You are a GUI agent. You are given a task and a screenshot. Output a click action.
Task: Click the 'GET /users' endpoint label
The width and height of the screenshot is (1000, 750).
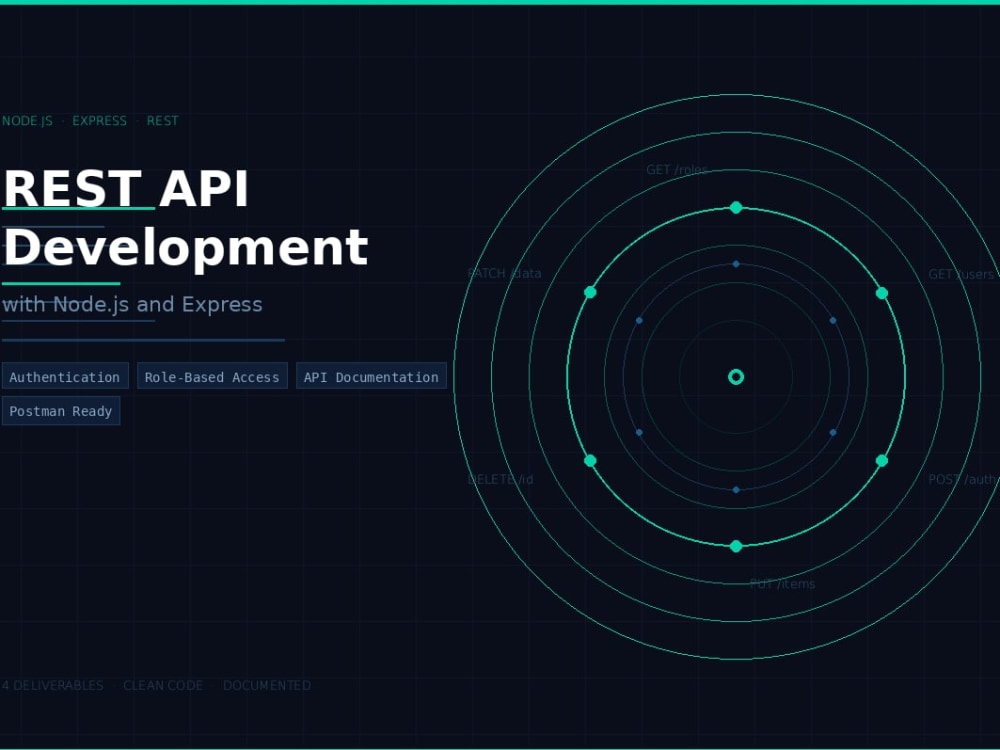click(961, 274)
